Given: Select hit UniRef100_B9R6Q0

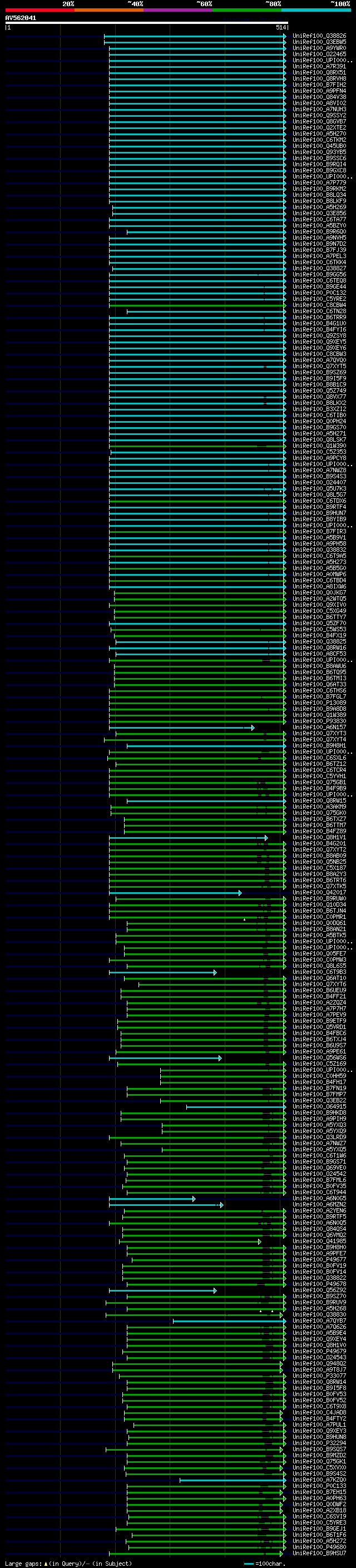Looking at the screenshot, I should (x=319, y=231).
